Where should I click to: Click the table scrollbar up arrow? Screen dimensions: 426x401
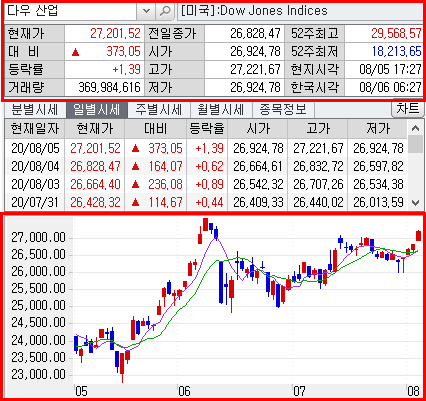click(x=415, y=128)
